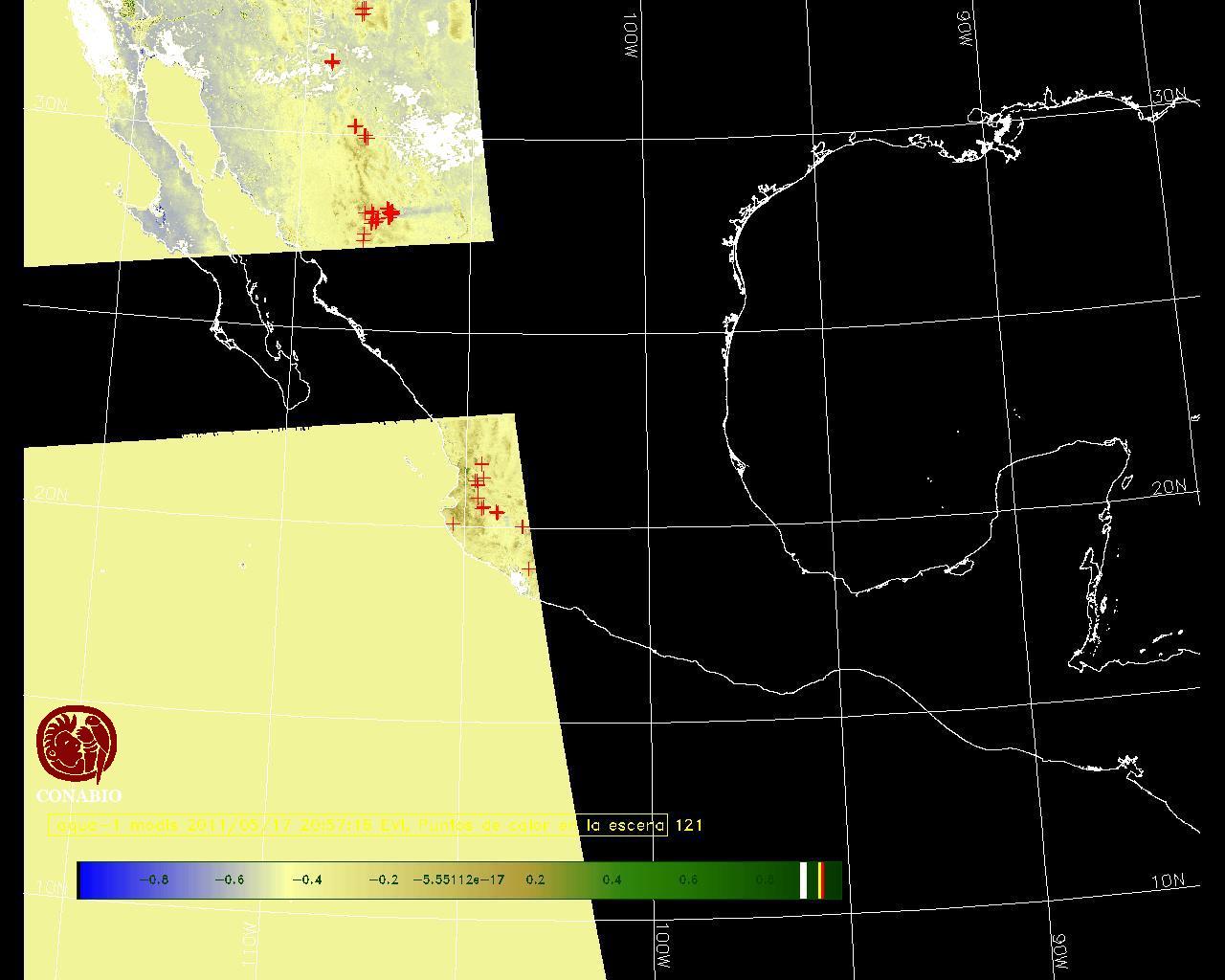
Task: Select the -5.55112e-17 value on the color bar
Action: [x=458, y=880]
